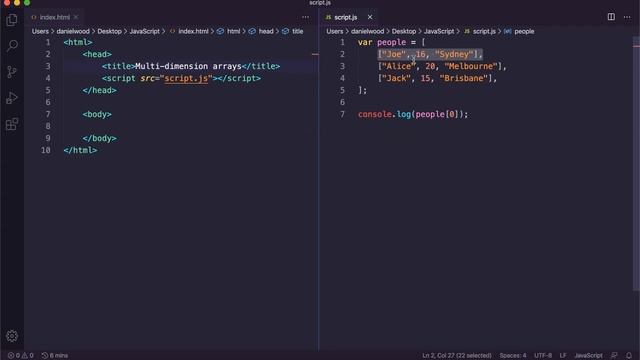Select the 'head' symbol in the breadcrumb
This screenshot has width=640, height=360.
point(266,31)
